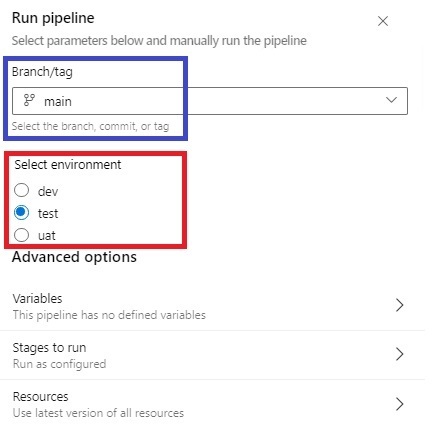Viewport: 437px width, 438px height.
Task: Expand Variables using its chevron arrow
Action: pos(399,305)
